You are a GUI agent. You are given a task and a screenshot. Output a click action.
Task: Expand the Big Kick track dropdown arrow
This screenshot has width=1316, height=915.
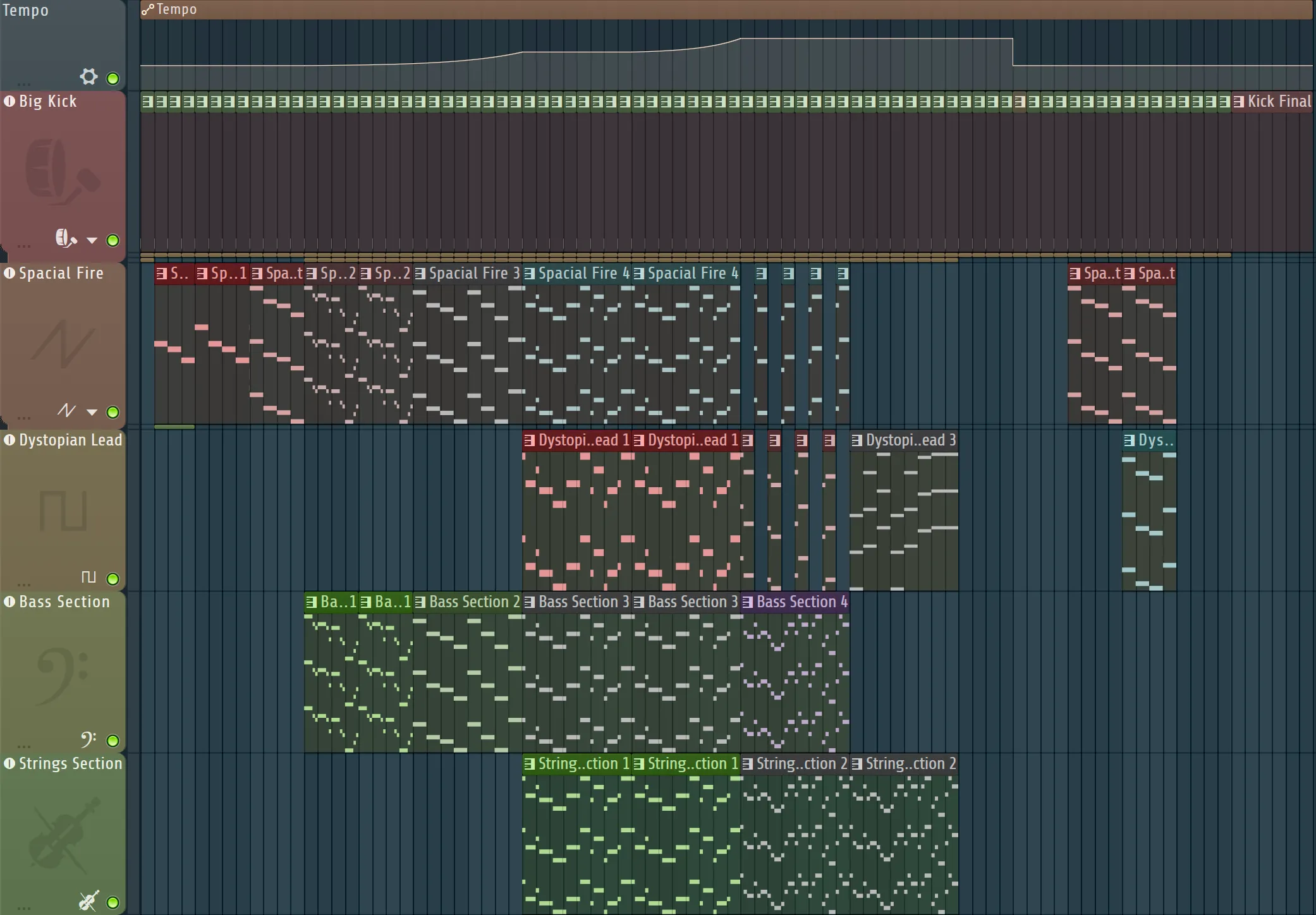click(92, 240)
